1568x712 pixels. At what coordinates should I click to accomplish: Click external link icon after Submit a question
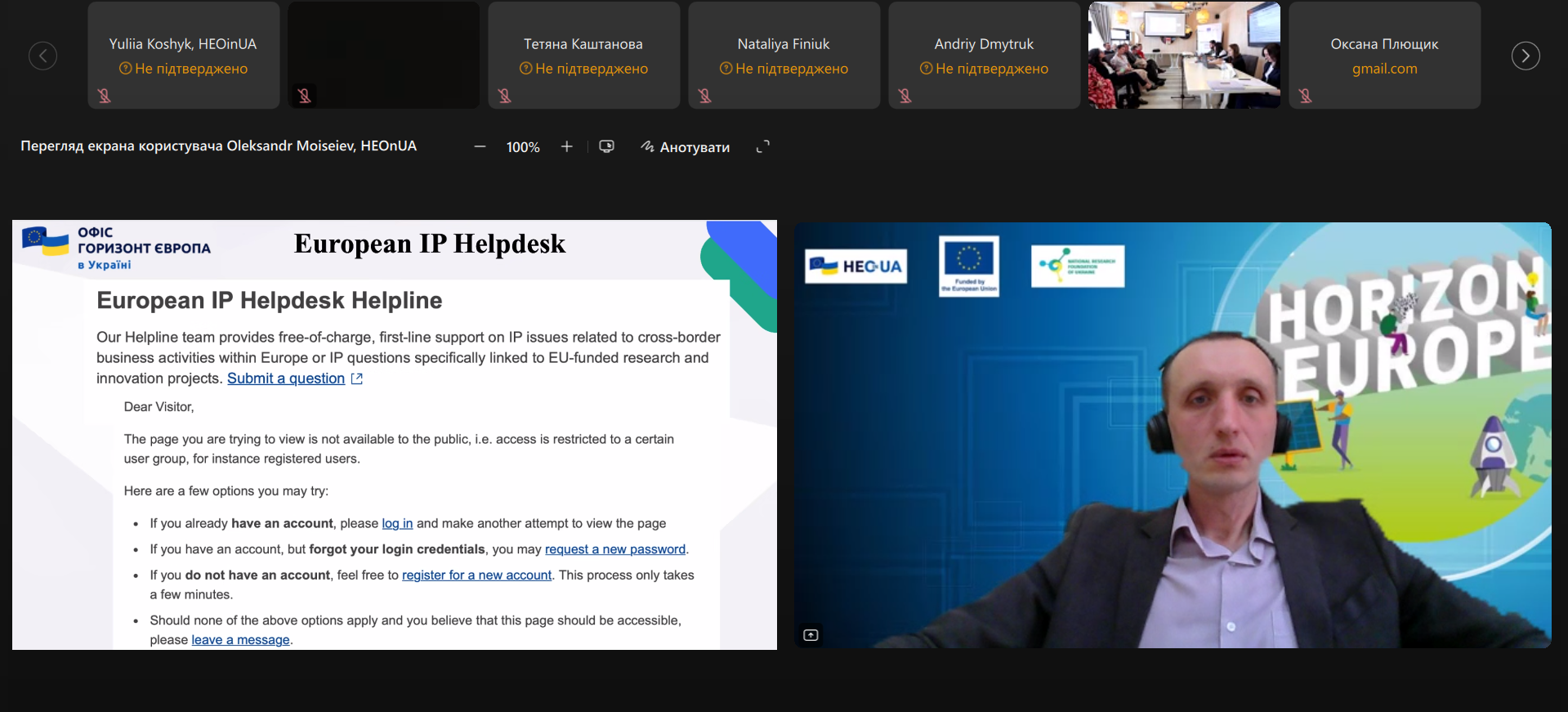point(357,378)
